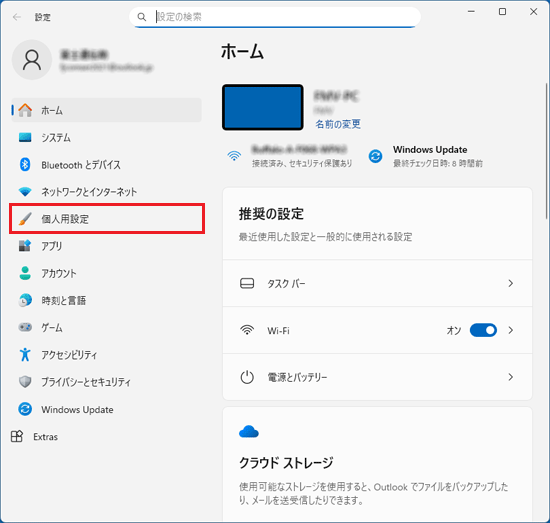The height and width of the screenshot is (523, 550).
Task: Click the クラウド ストレージ heading
Action: pos(286,463)
